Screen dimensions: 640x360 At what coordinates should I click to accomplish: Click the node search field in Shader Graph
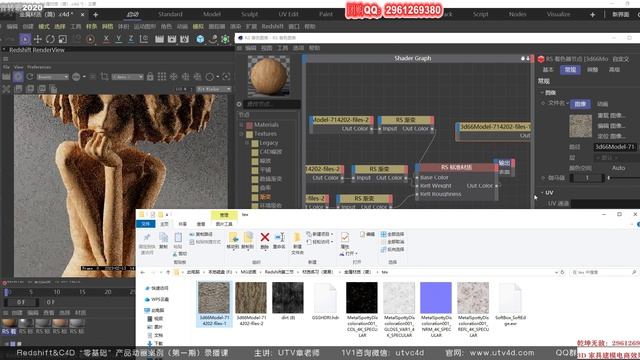tap(272, 104)
